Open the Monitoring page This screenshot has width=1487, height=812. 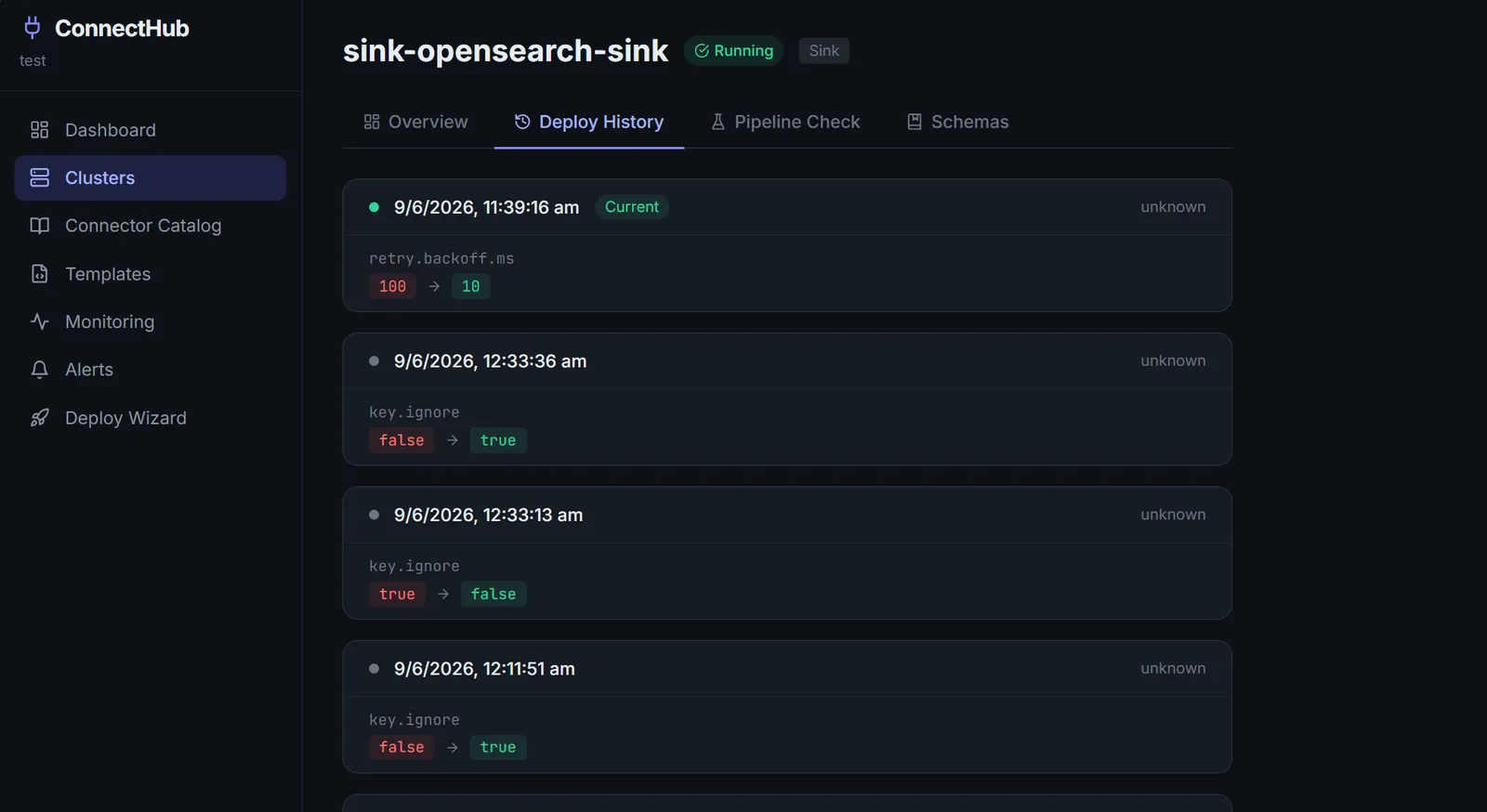(151, 321)
